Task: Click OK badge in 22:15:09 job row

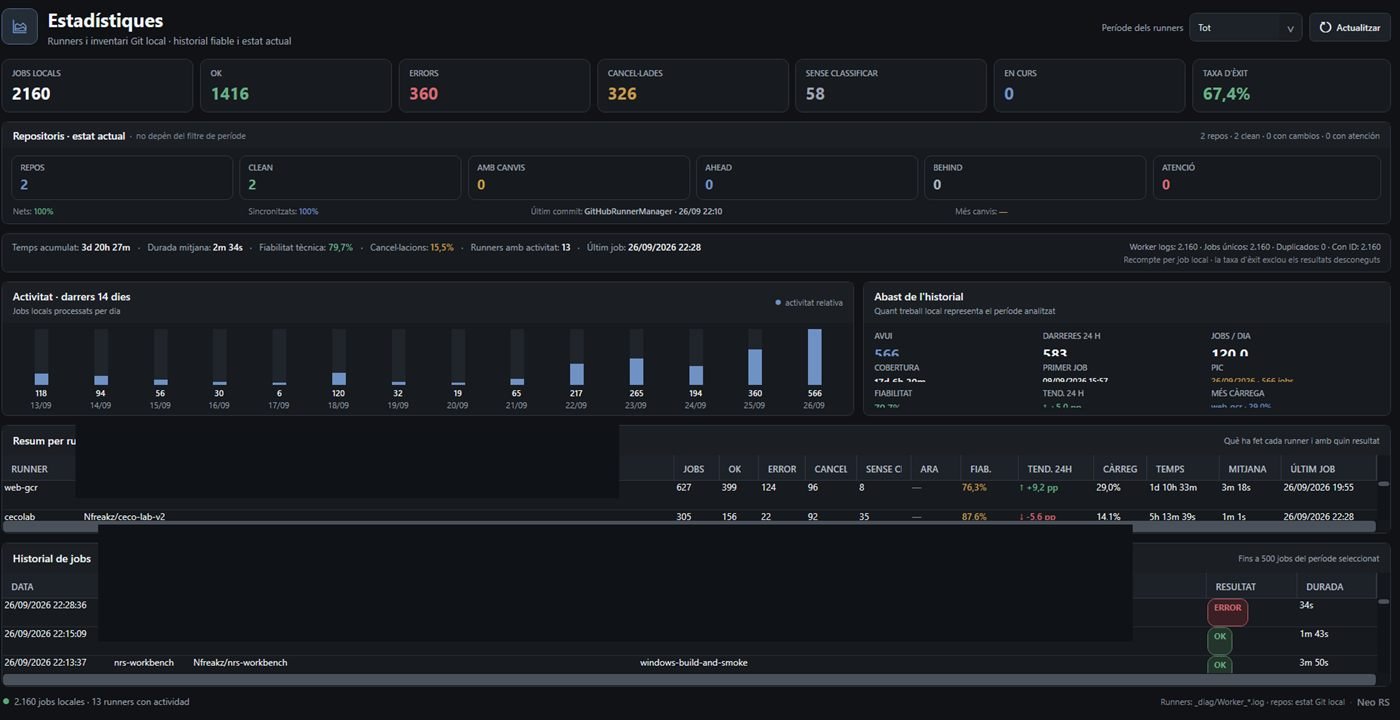Action: (1219, 640)
